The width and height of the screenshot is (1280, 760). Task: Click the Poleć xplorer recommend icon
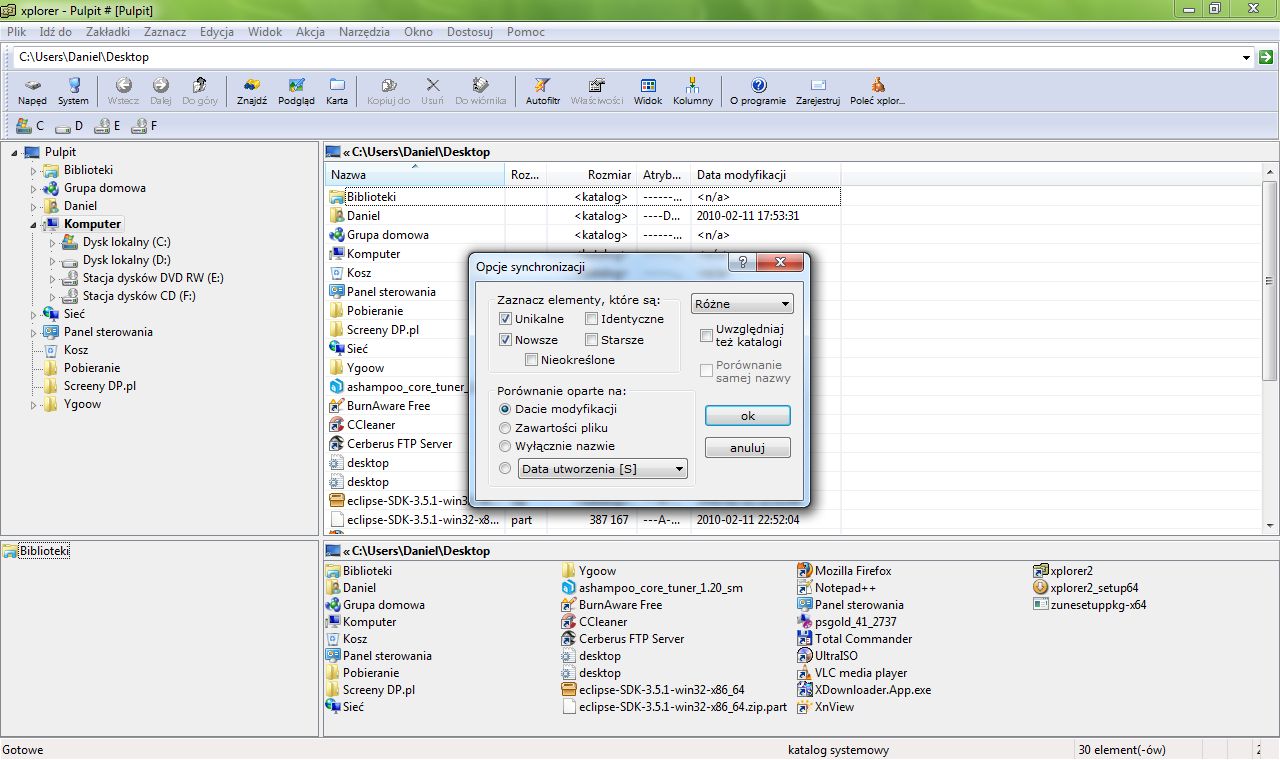click(x=877, y=91)
